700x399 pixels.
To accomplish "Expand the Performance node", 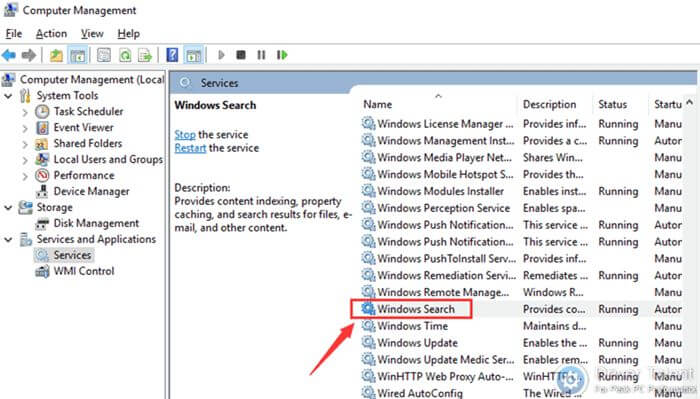I will click(x=25, y=176).
